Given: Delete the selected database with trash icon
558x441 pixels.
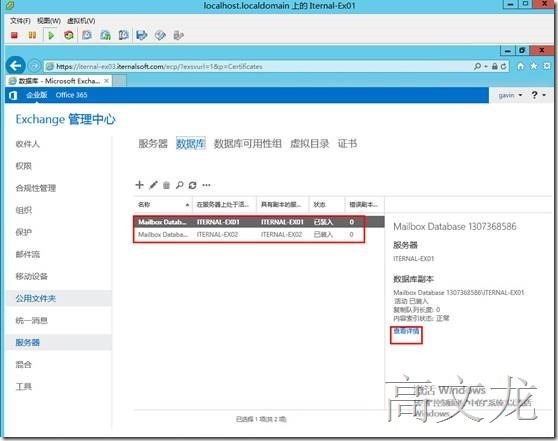Looking at the screenshot, I should 166,185.
